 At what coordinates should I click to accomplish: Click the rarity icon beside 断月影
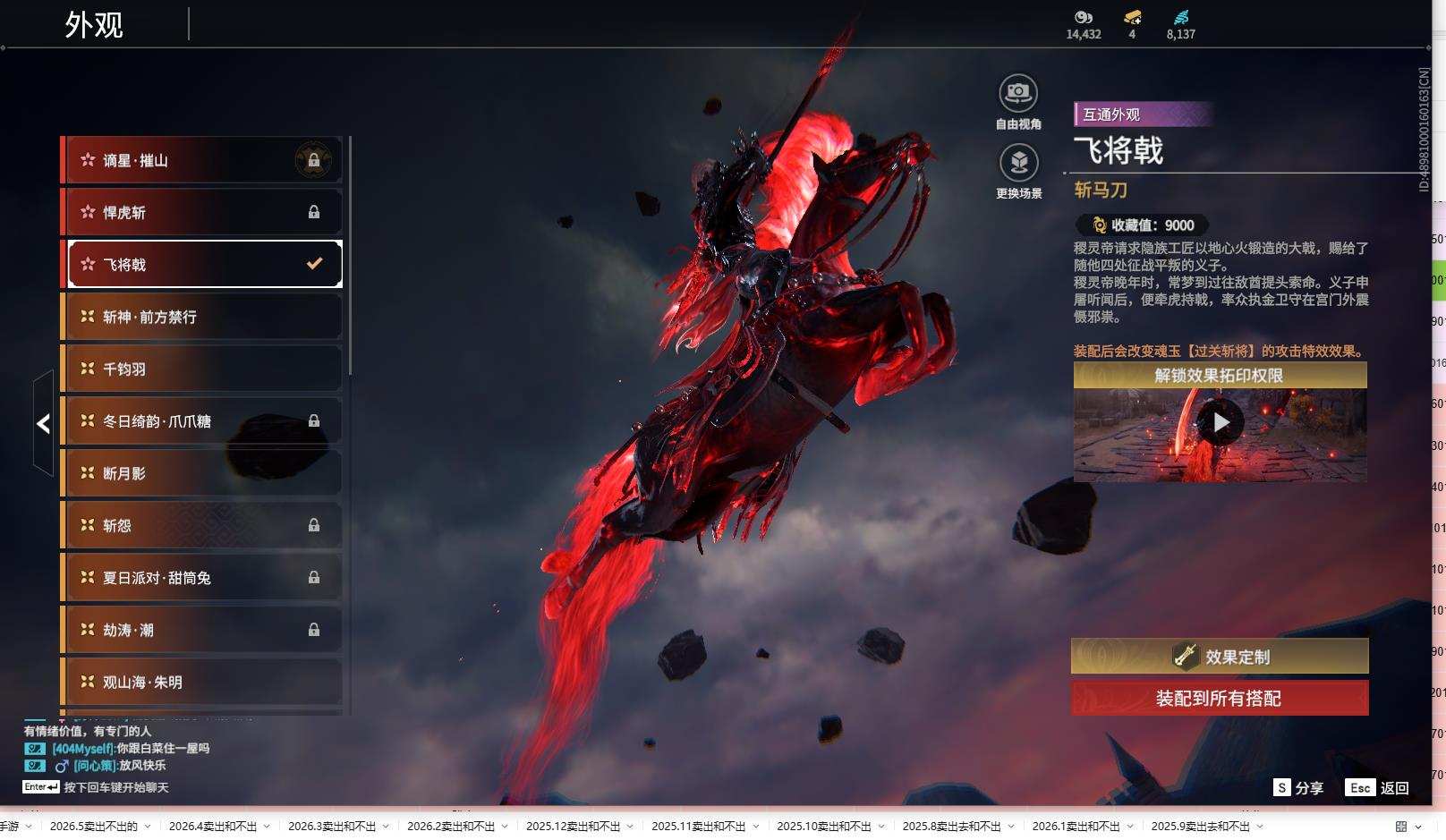[x=88, y=472]
